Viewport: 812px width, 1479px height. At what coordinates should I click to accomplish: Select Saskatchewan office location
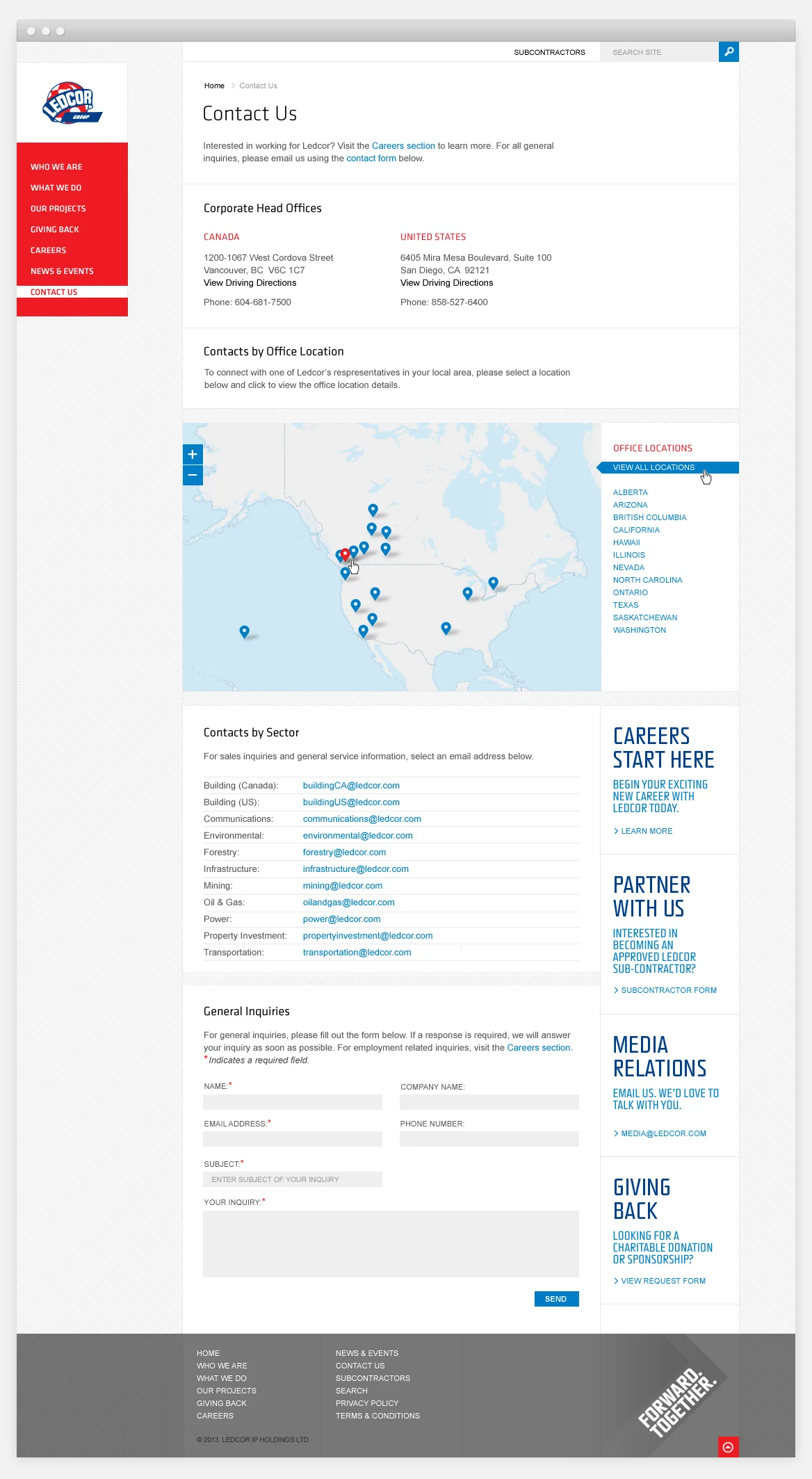click(x=645, y=617)
